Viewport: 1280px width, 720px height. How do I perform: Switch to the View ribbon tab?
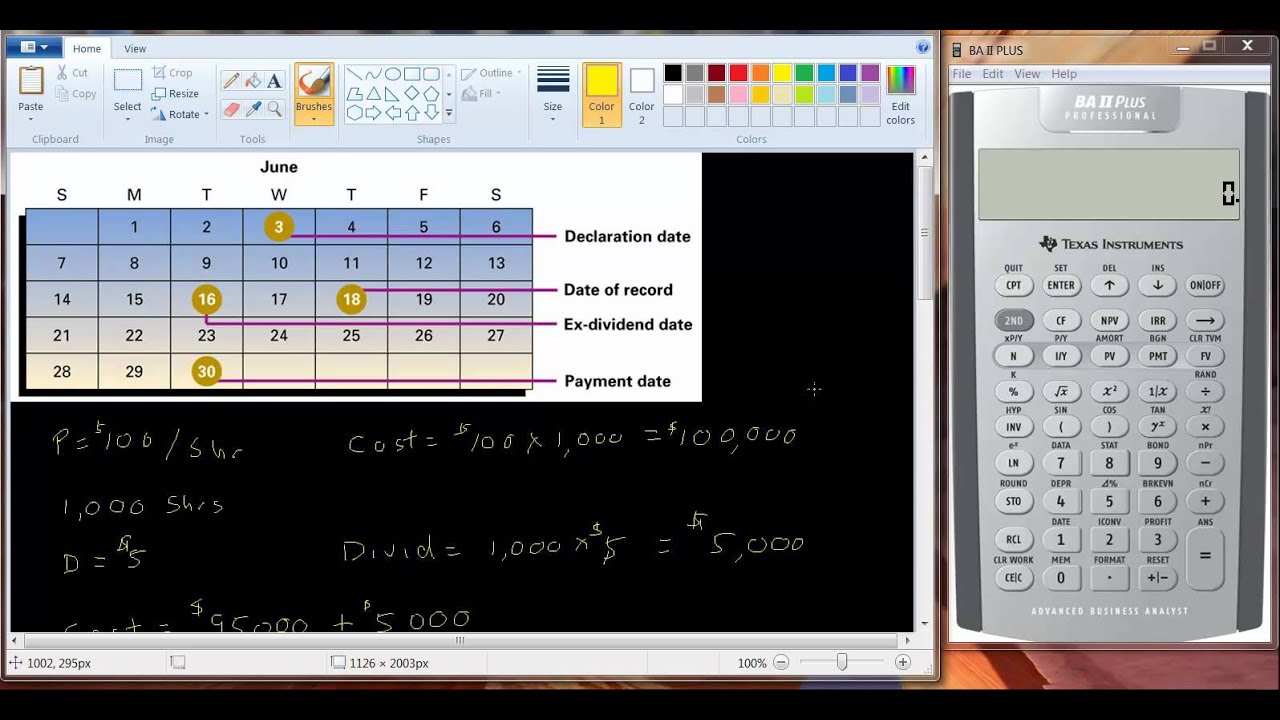pyautogui.click(x=135, y=48)
